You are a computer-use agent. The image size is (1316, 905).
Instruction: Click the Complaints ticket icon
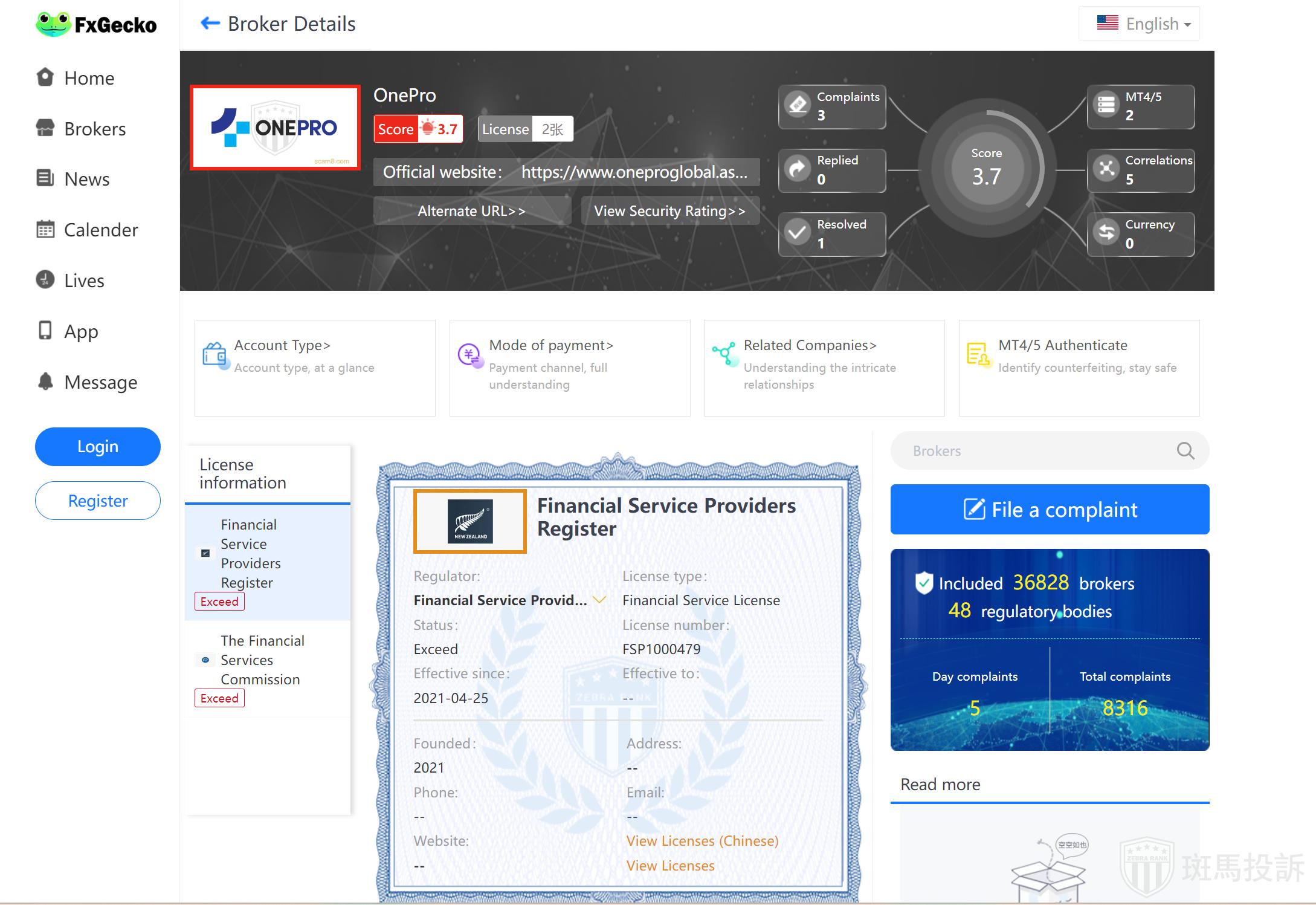798,105
